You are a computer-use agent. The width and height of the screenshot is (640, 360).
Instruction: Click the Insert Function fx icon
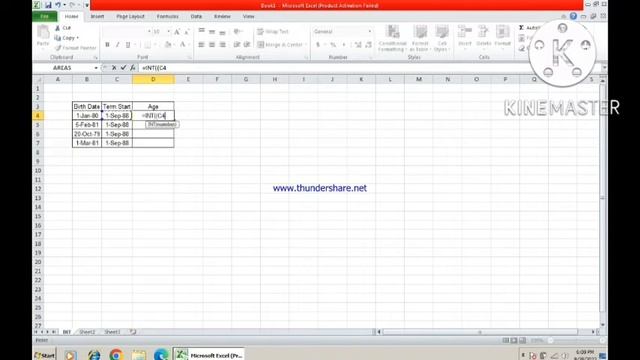(x=133, y=68)
